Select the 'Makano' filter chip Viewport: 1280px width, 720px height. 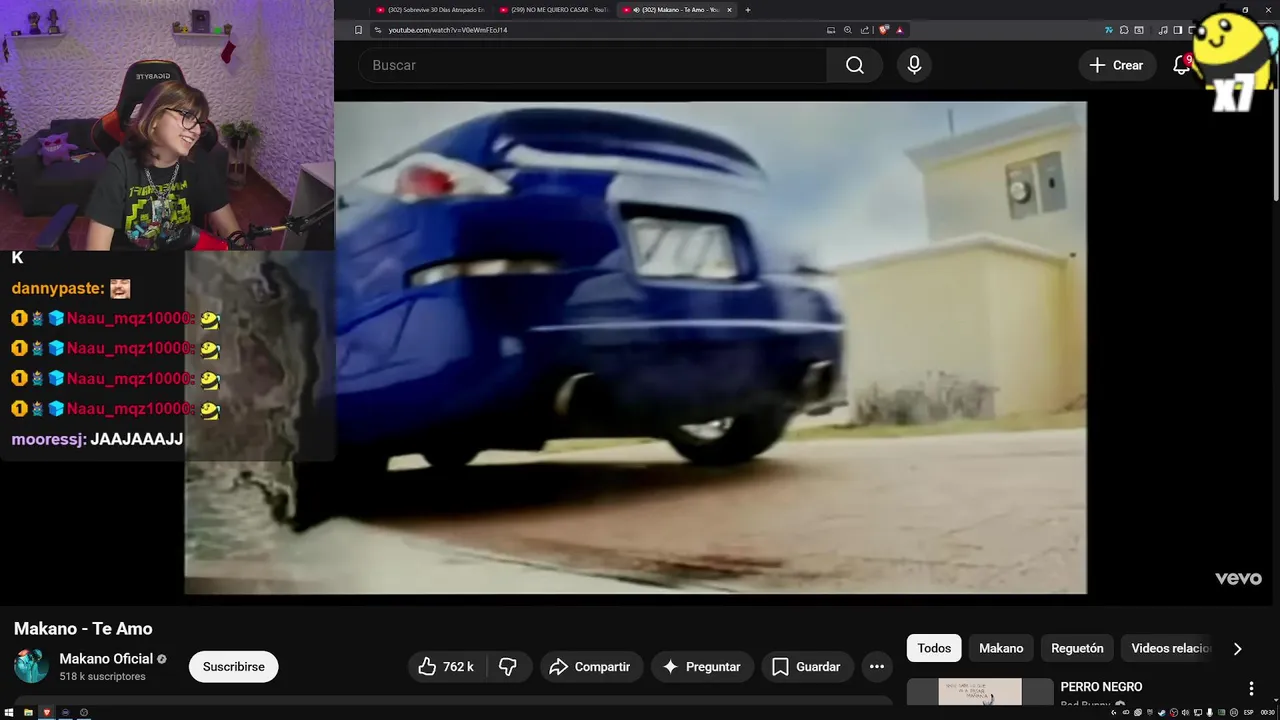click(1001, 648)
